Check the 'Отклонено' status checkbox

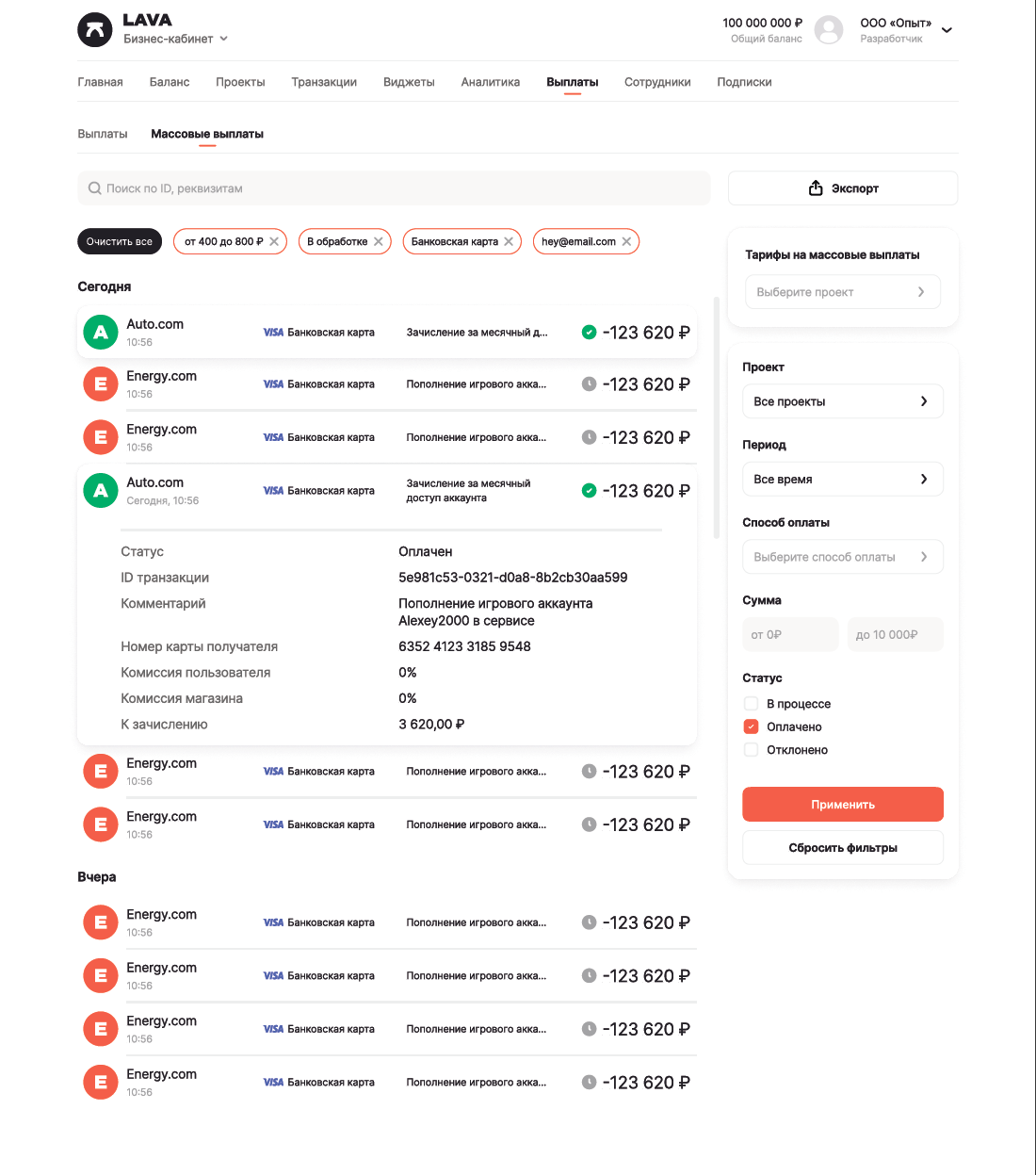751,750
